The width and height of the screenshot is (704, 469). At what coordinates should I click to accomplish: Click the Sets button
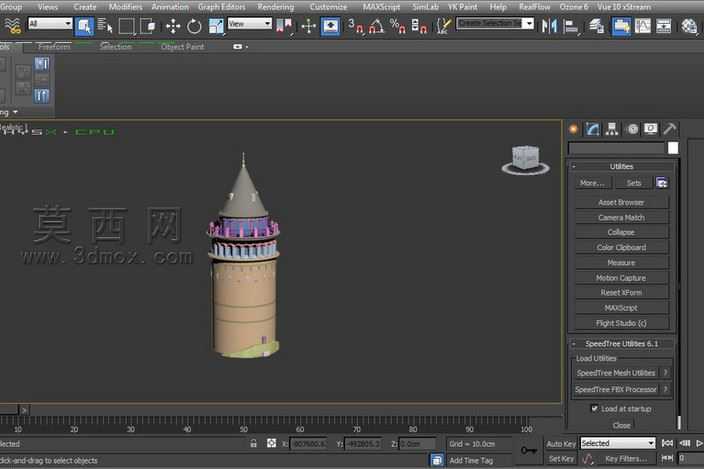(634, 183)
